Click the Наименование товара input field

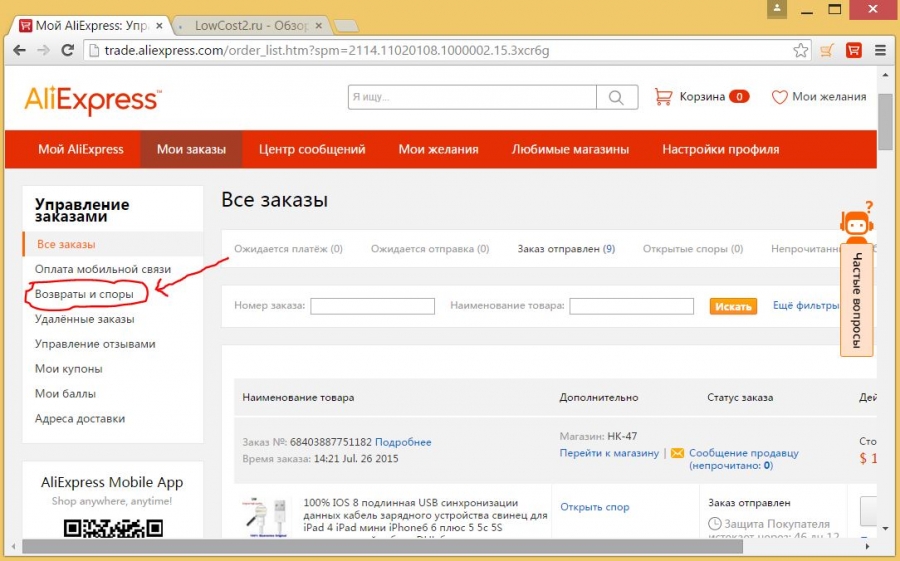(x=631, y=306)
